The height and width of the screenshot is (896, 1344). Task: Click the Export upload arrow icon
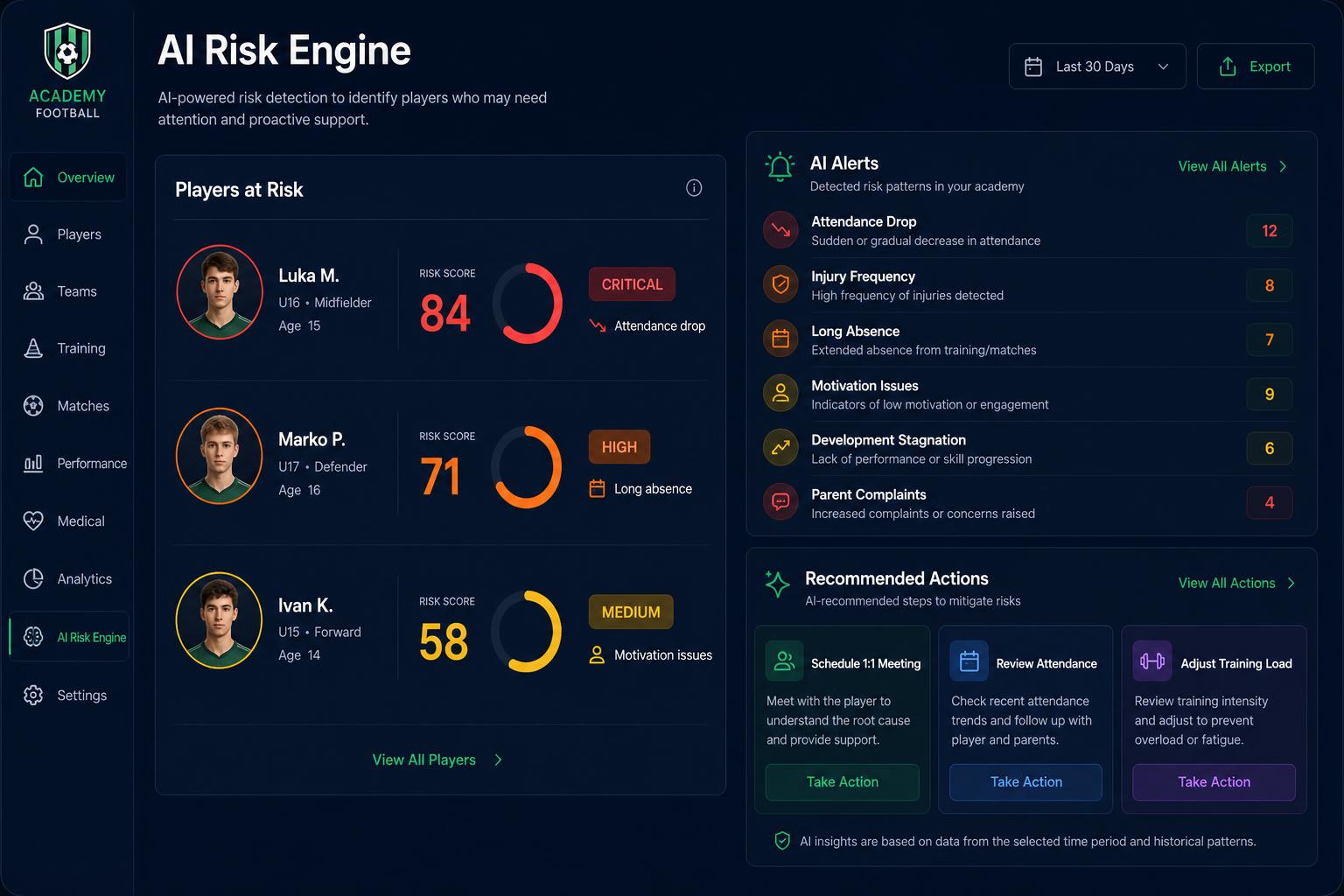pos(1228,66)
